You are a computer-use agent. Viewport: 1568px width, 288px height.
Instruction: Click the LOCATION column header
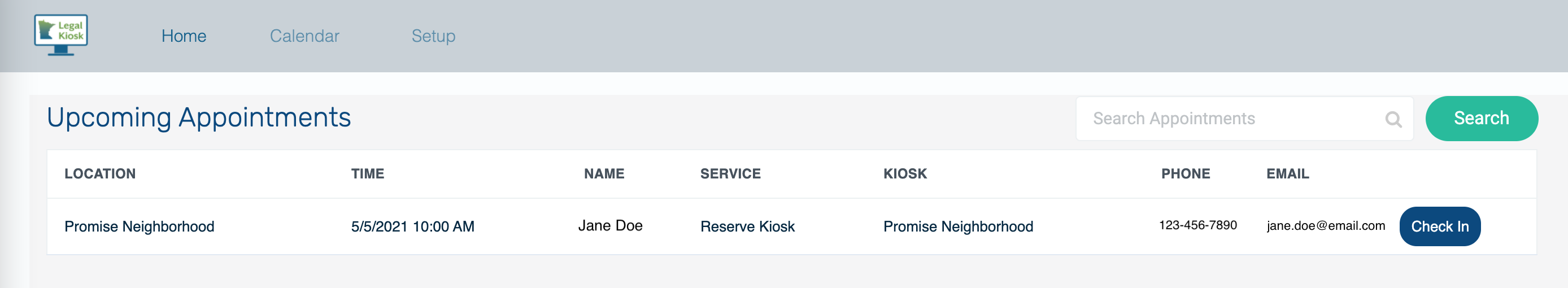tap(101, 173)
